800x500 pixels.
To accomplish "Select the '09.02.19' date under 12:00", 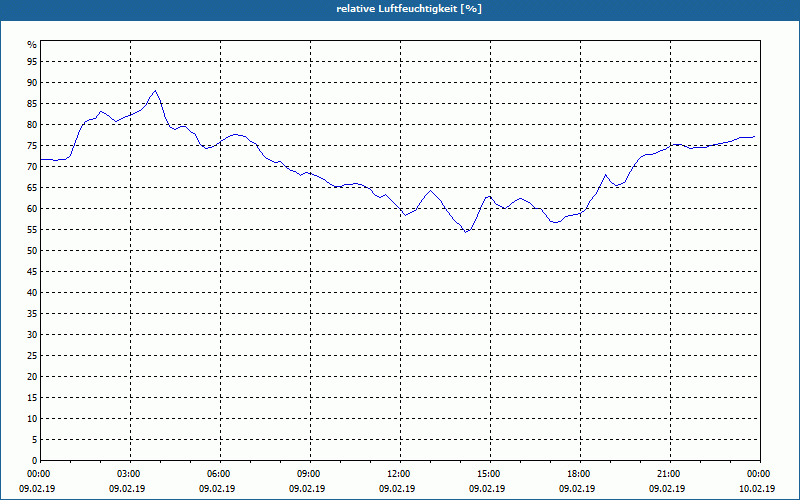I will coord(397,489).
